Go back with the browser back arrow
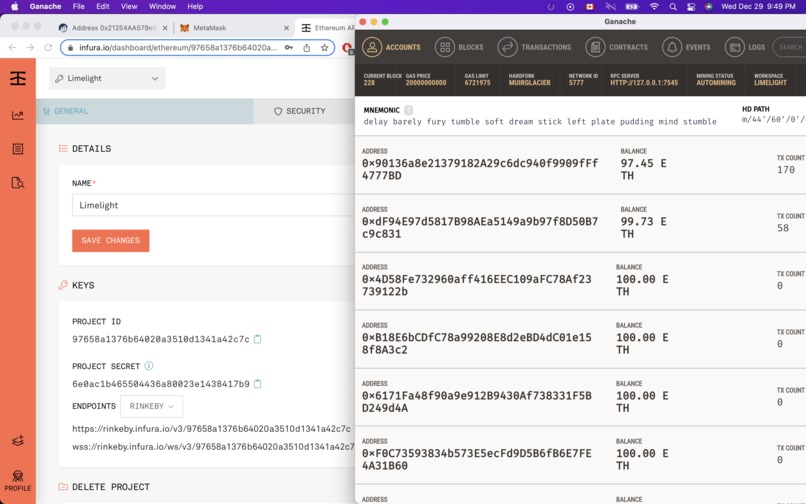 [x=12, y=47]
